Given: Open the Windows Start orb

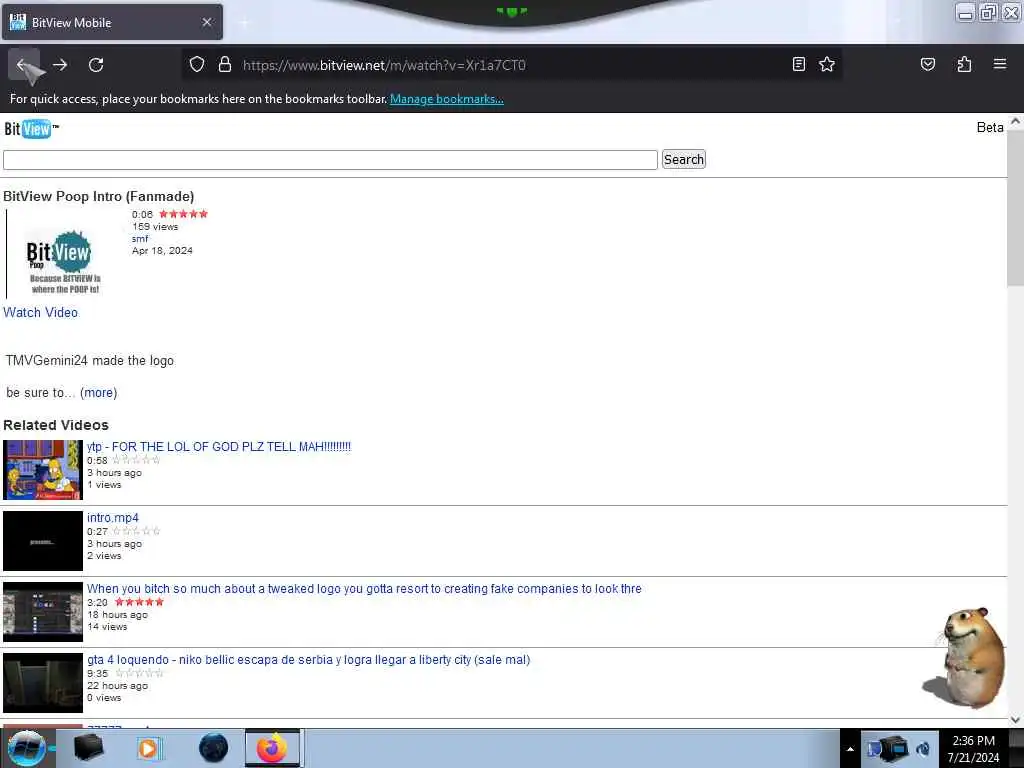Looking at the screenshot, I should point(26,748).
